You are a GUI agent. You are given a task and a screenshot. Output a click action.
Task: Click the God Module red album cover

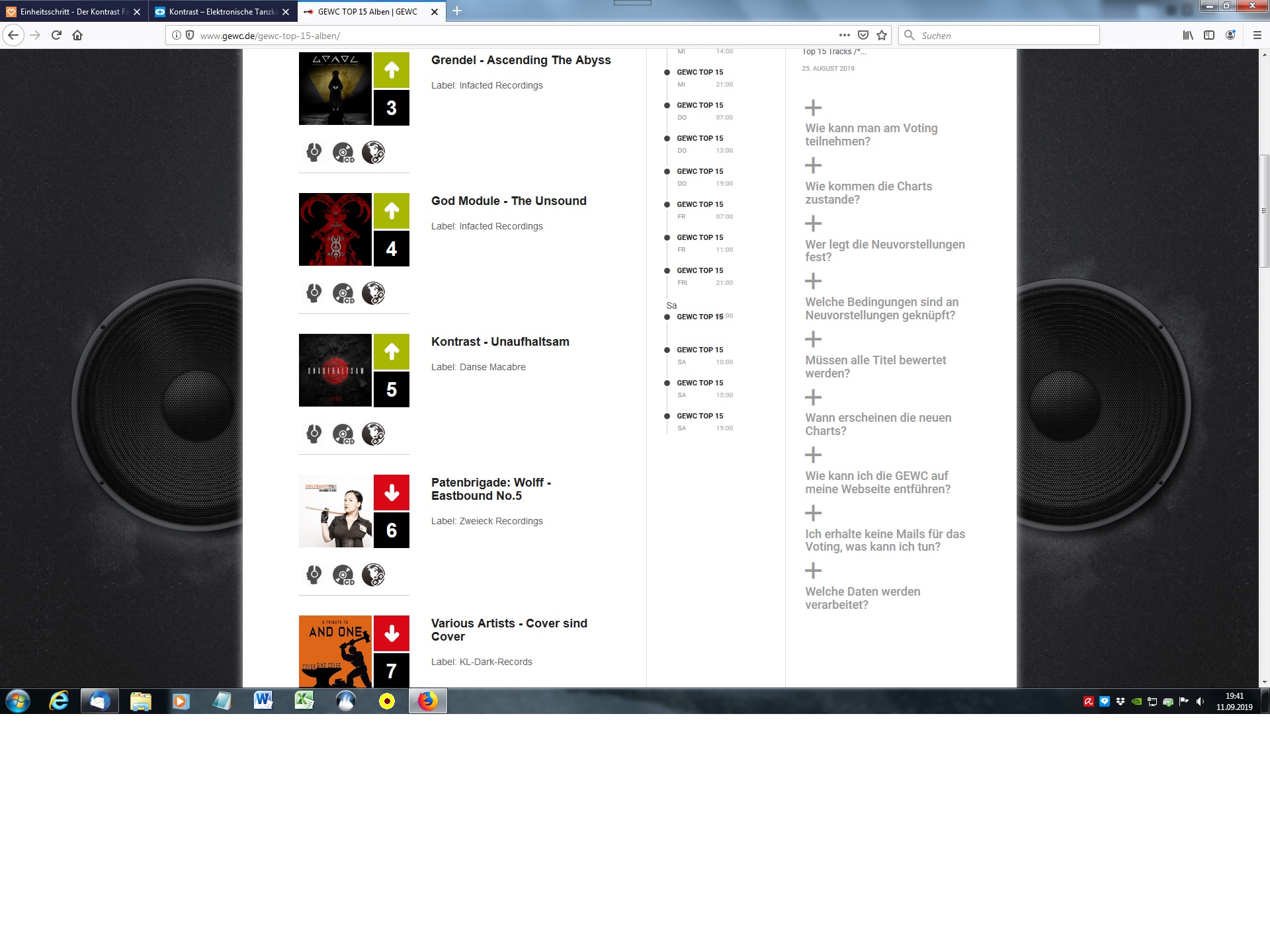pyautogui.click(x=335, y=229)
